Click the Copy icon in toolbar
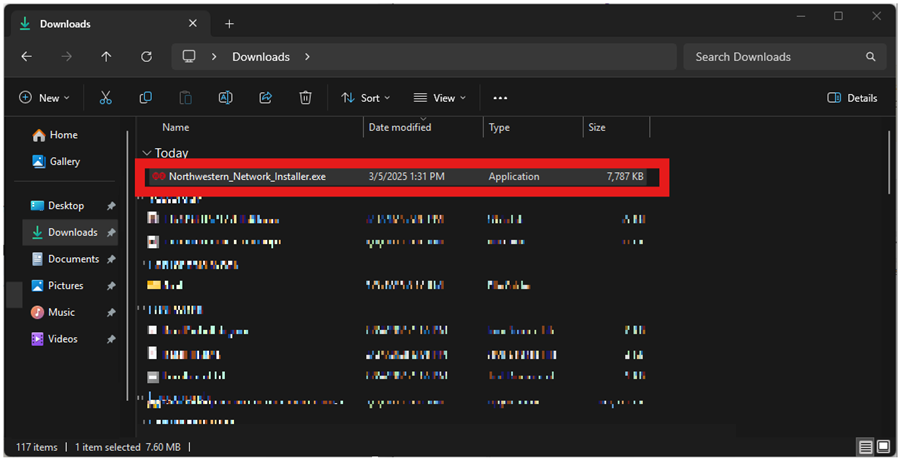Image resolution: width=900 pixels, height=459 pixels. (x=146, y=98)
